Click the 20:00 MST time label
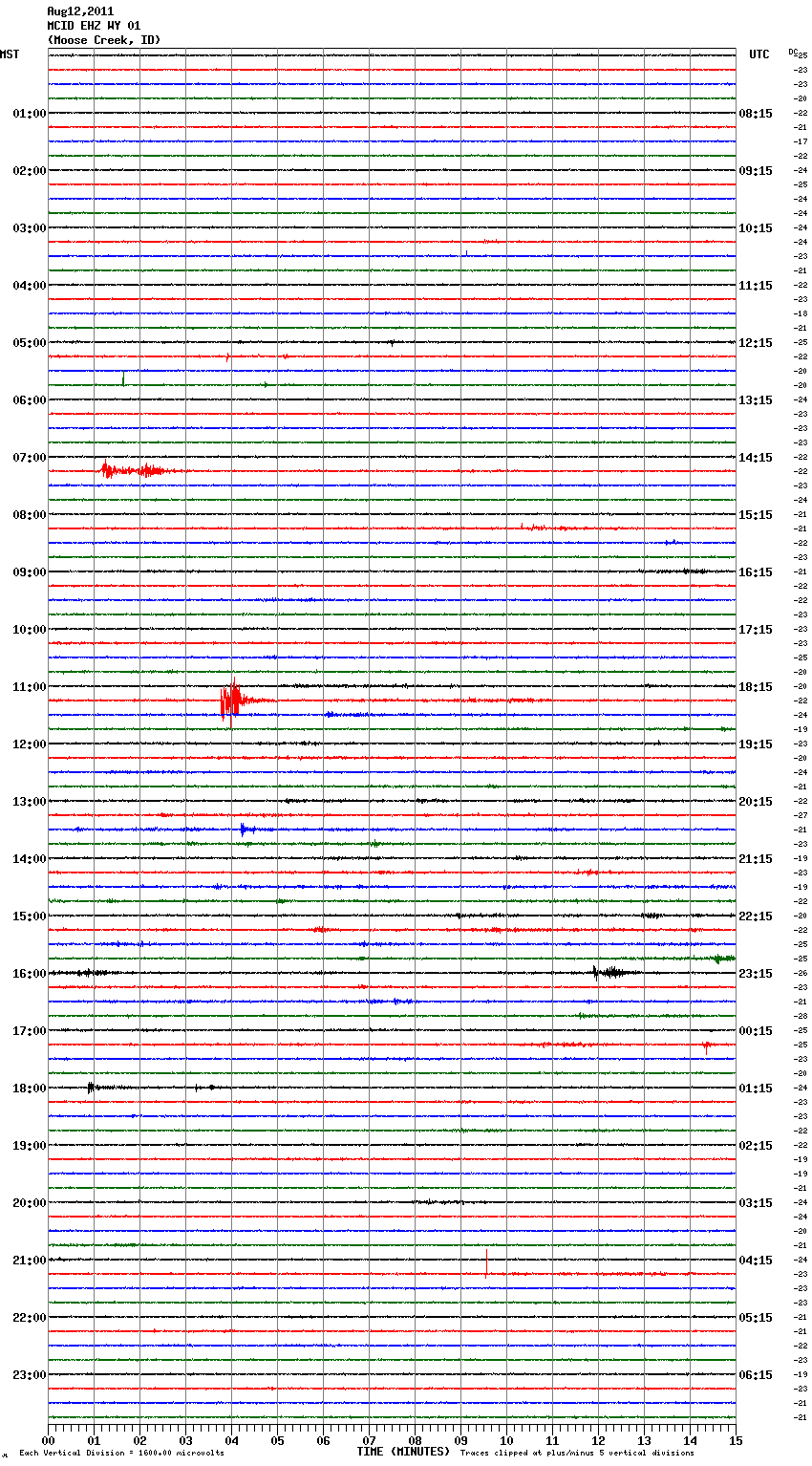812x1466 pixels. pos(30,1203)
